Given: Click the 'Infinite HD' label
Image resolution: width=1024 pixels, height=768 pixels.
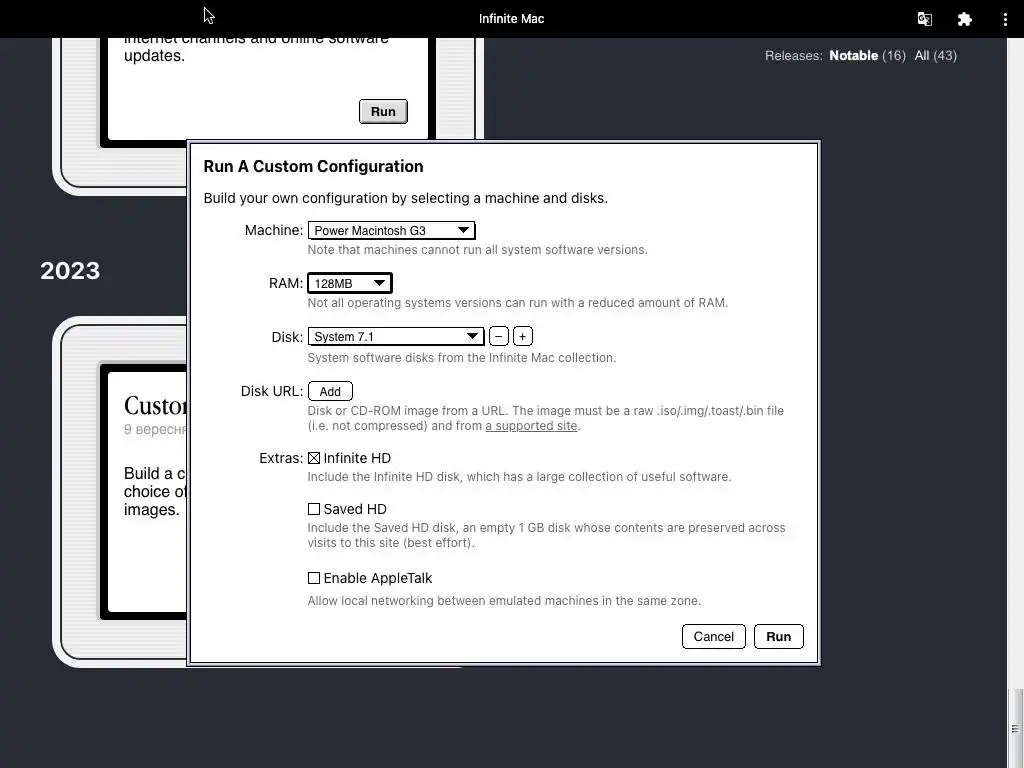Looking at the screenshot, I should [x=357, y=458].
